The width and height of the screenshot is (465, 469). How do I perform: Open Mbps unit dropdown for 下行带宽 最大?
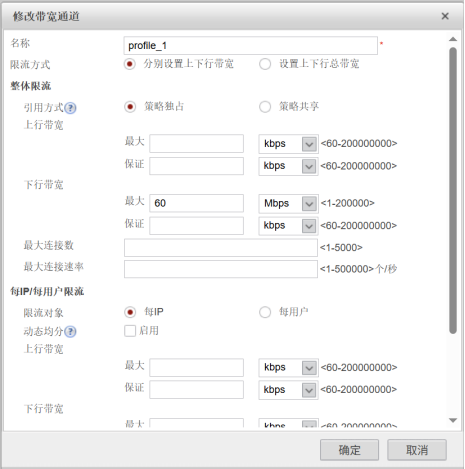(288, 203)
